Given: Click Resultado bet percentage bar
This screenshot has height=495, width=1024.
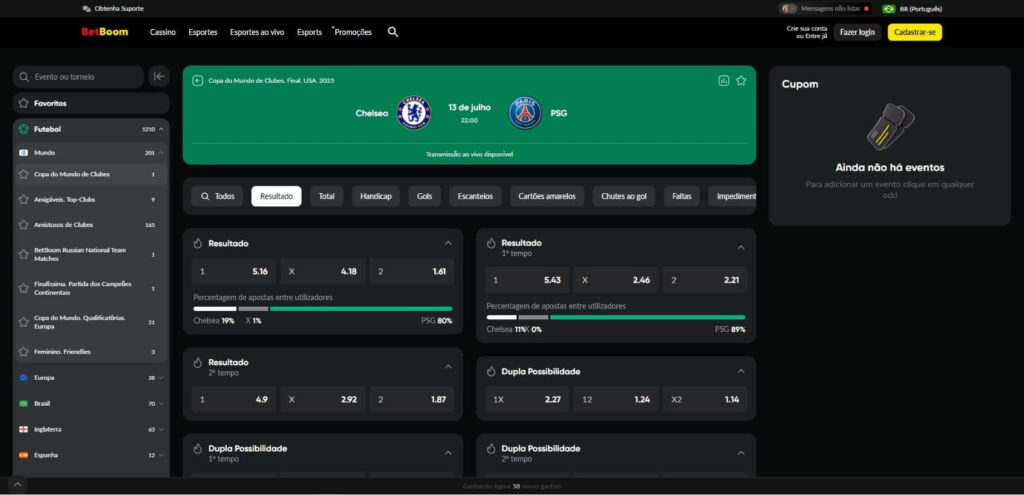Looking at the screenshot, I should point(323,309).
